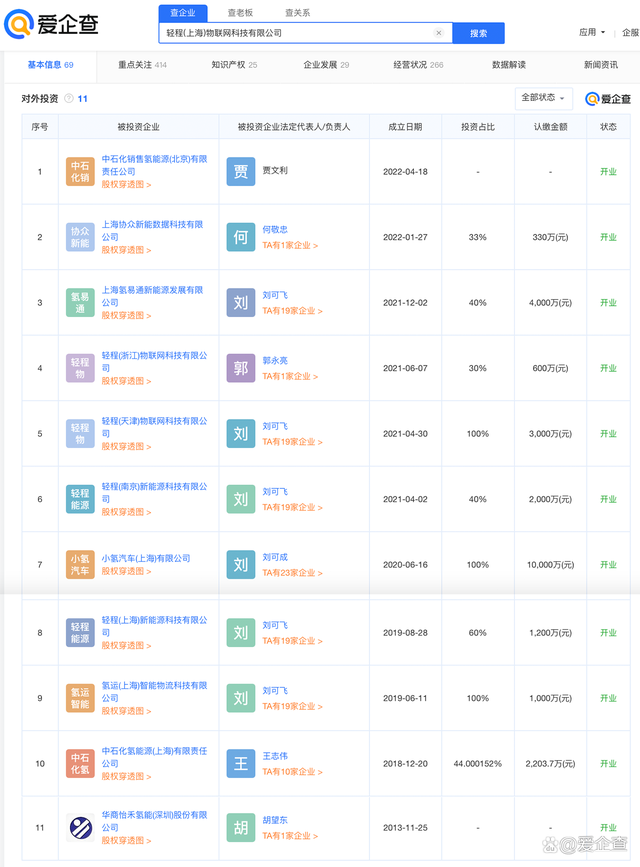
Task: Open the 重点关注 tab
Action: pyautogui.click(x=142, y=65)
